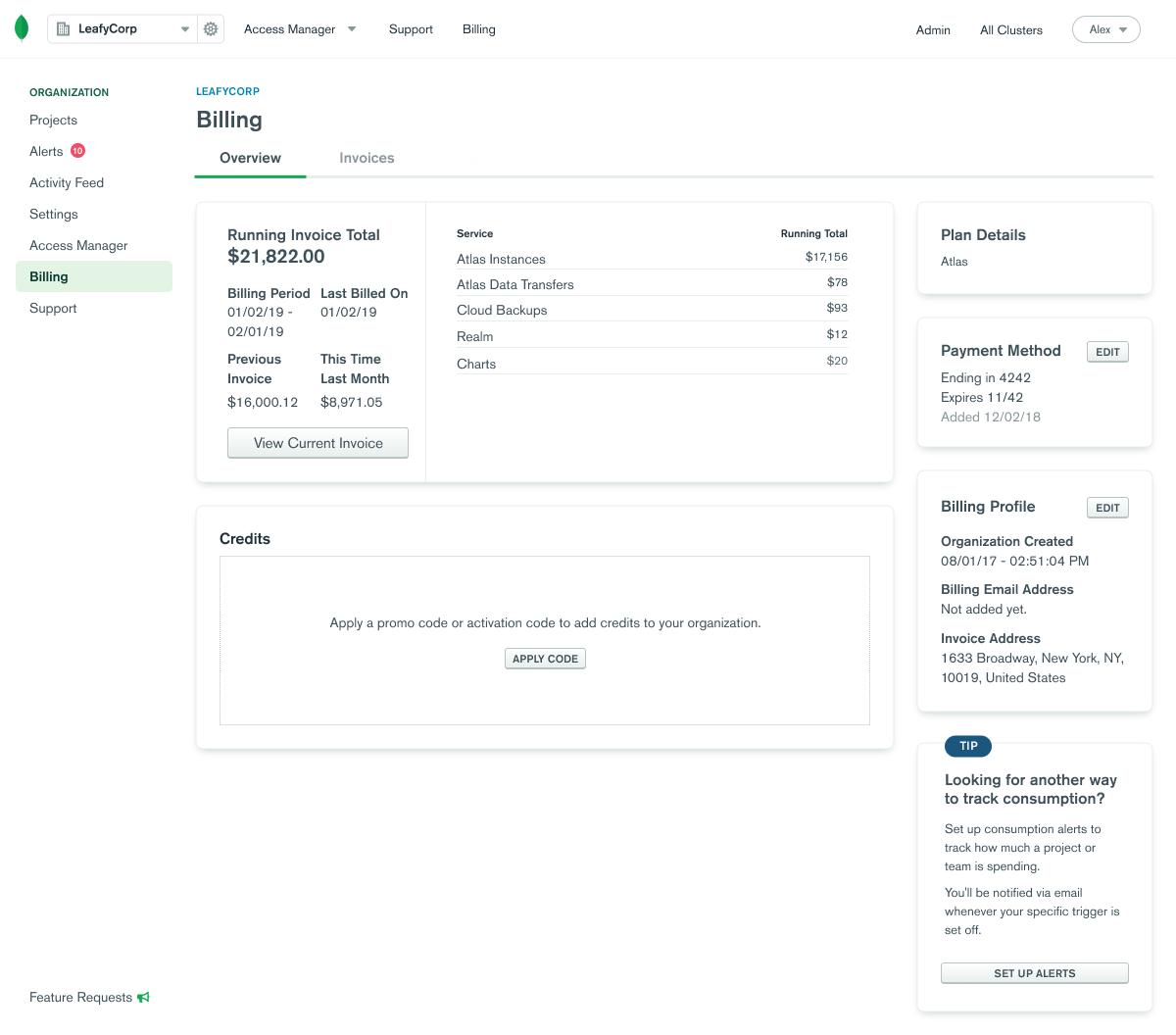This screenshot has height=1035, width=1176.
Task: Click the Admin link in the header
Action: coord(932,29)
